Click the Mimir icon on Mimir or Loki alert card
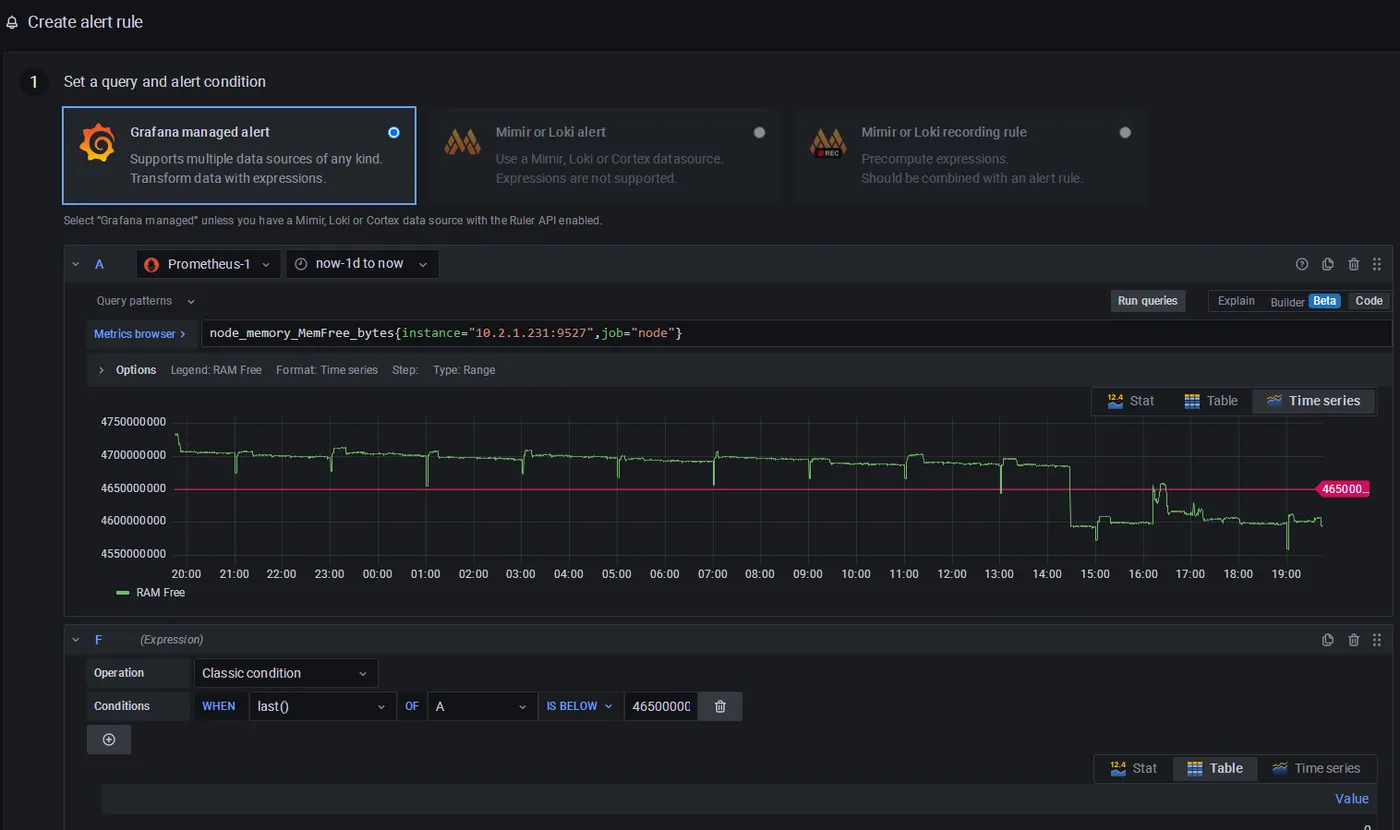The width and height of the screenshot is (1400, 830). pyautogui.click(x=463, y=143)
